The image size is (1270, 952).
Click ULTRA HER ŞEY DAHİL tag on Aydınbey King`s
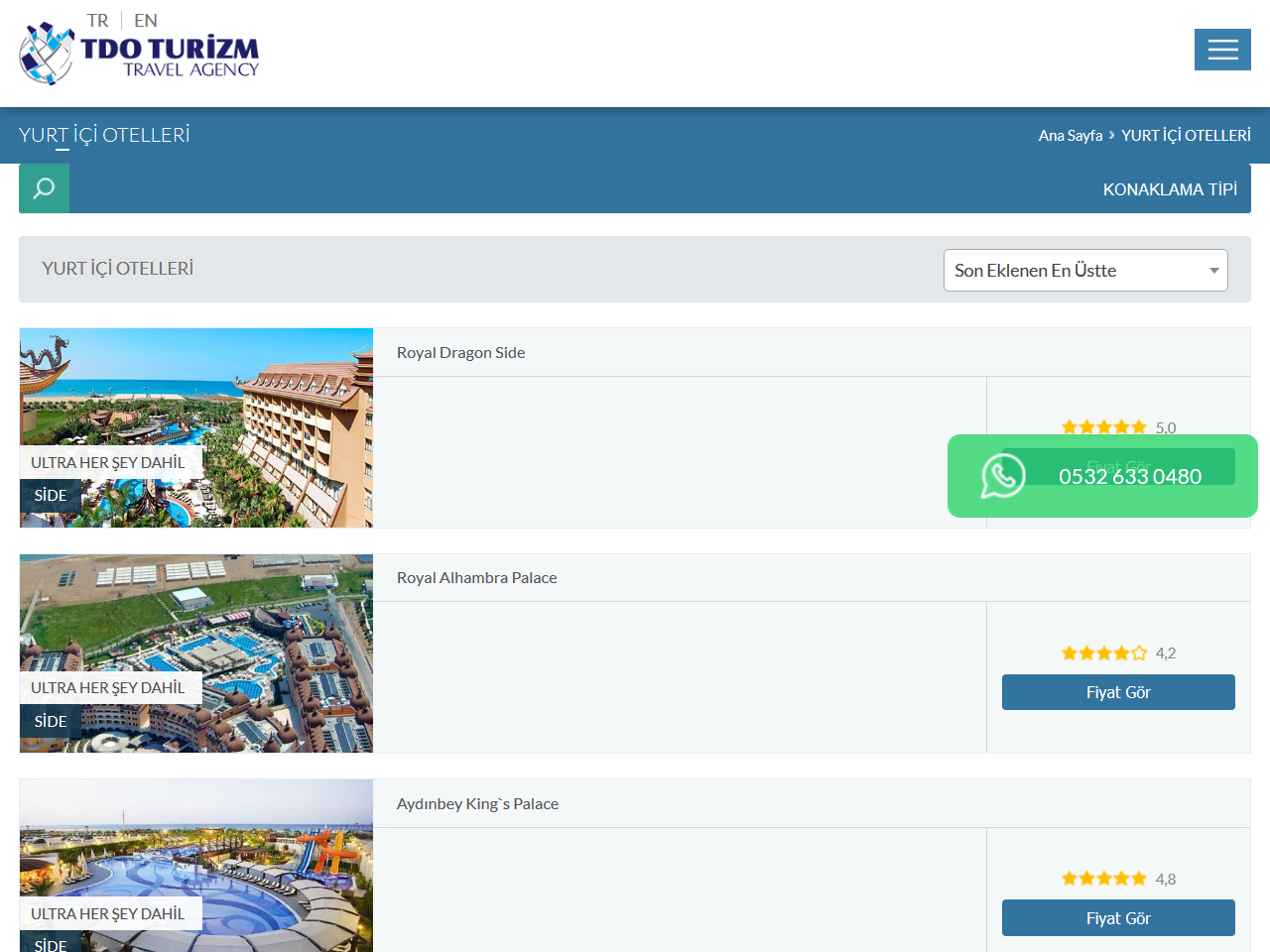point(111,913)
